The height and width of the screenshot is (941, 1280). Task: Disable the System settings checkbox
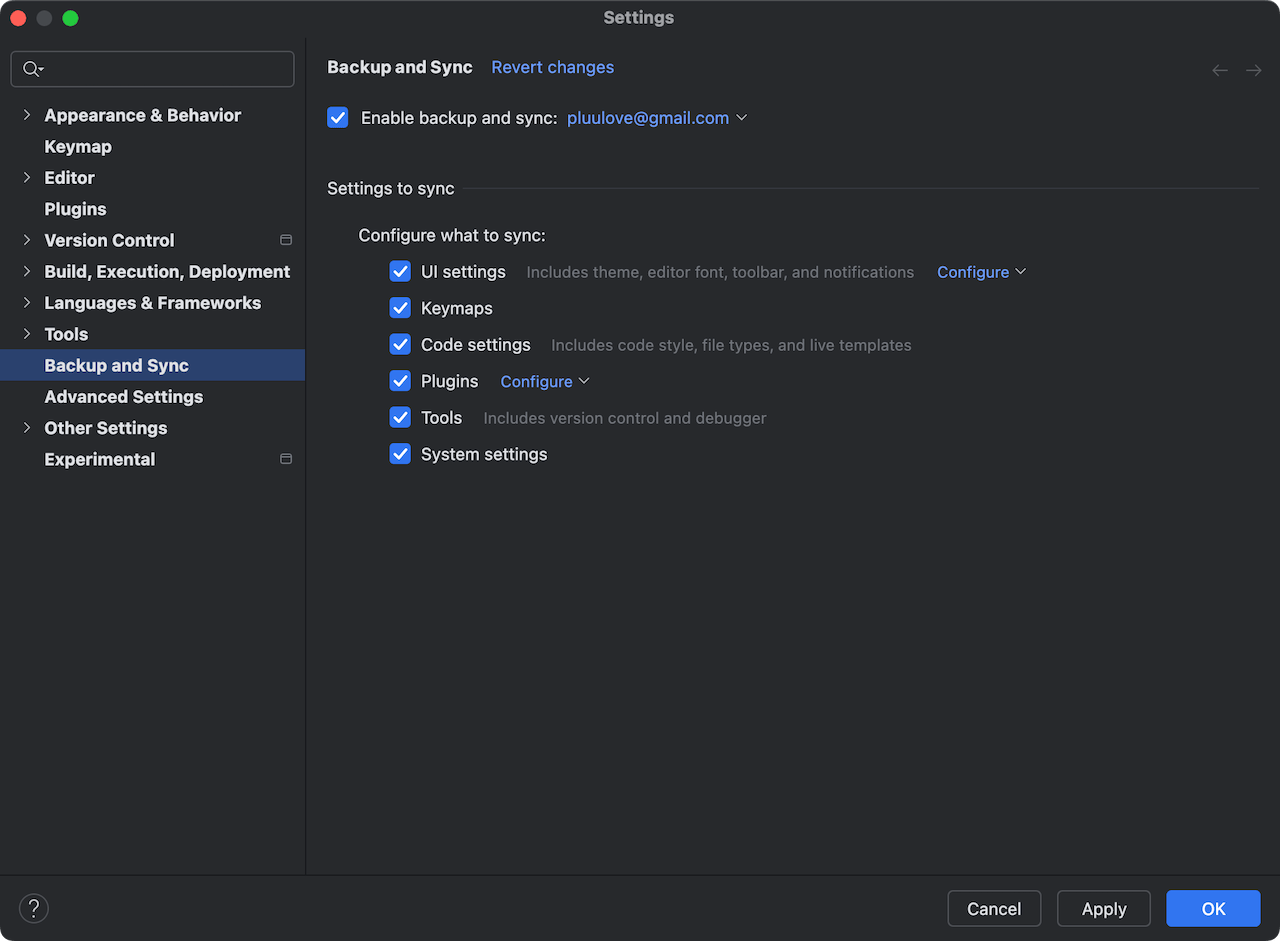coord(400,454)
